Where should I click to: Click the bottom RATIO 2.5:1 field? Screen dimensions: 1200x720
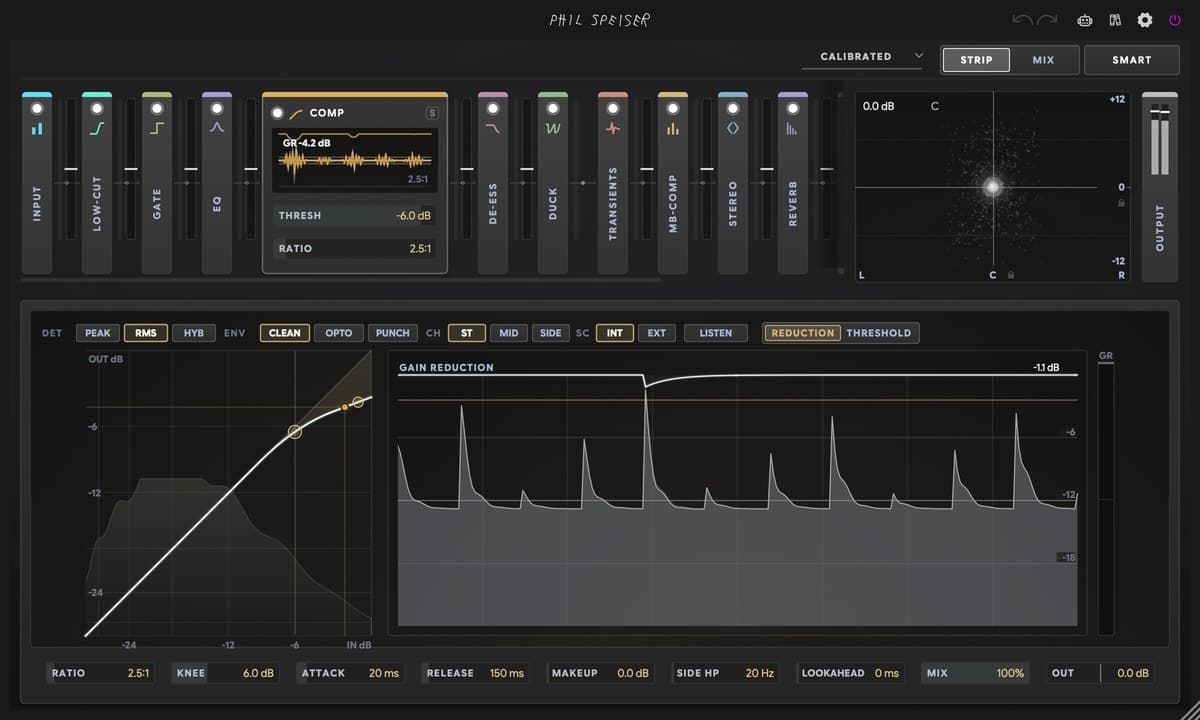100,673
